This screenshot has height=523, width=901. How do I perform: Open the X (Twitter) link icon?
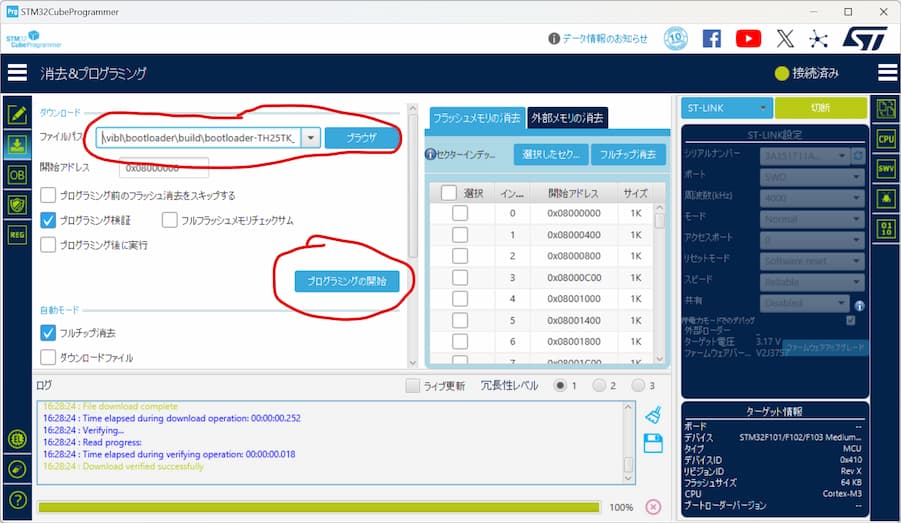785,39
